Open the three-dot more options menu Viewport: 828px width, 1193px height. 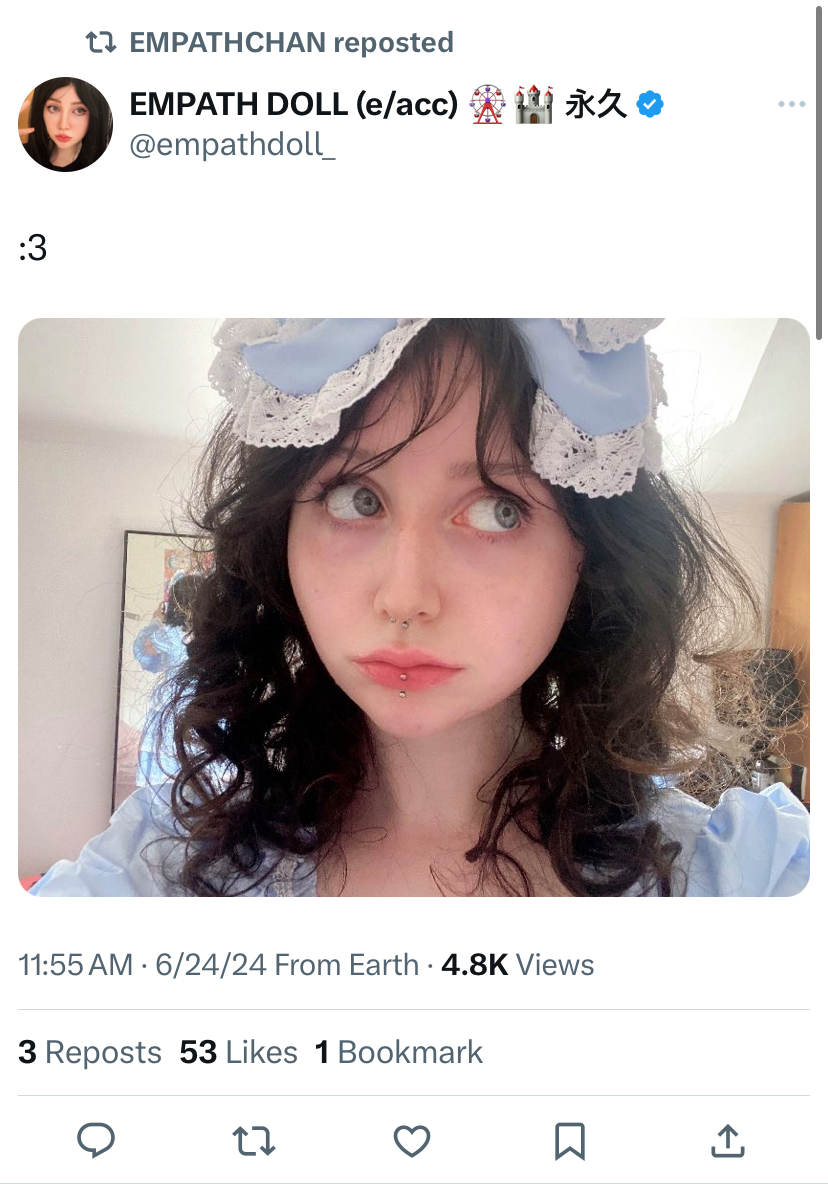coord(791,103)
